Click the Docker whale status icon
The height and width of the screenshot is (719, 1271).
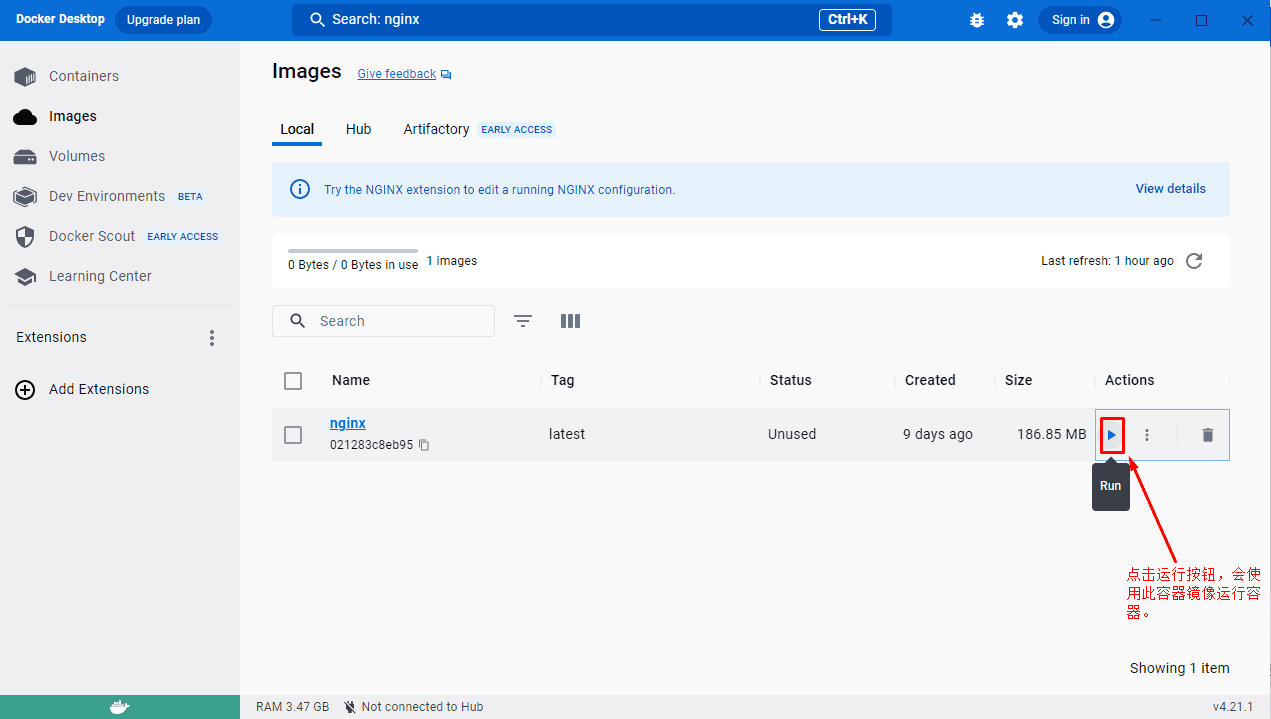119,707
